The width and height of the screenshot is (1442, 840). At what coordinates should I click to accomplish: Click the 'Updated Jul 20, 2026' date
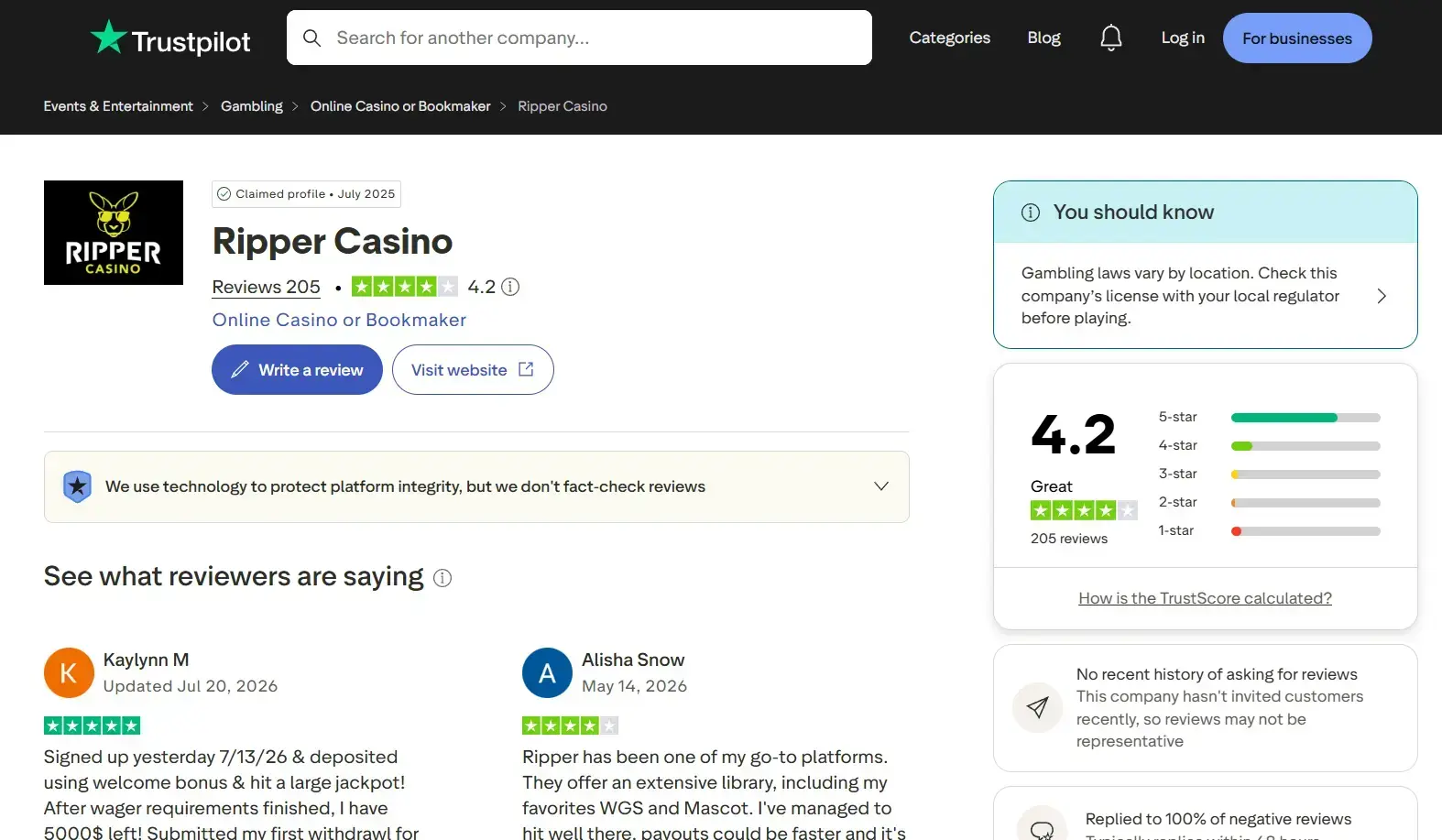pos(191,686)
